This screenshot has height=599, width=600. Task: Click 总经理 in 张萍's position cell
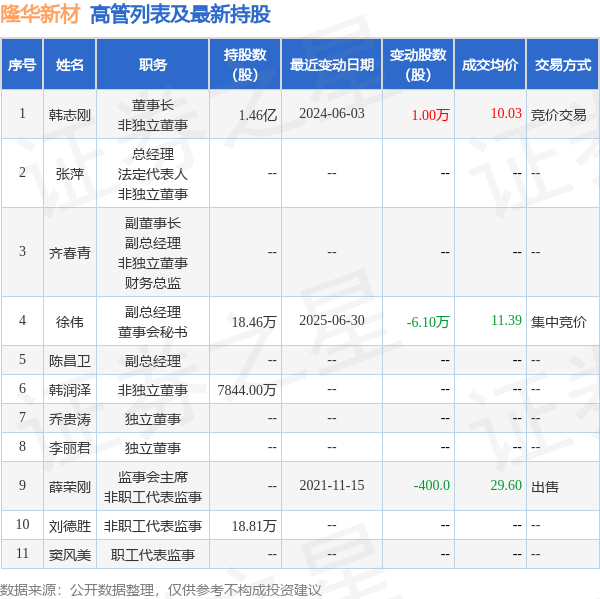[x=153, y=154]
